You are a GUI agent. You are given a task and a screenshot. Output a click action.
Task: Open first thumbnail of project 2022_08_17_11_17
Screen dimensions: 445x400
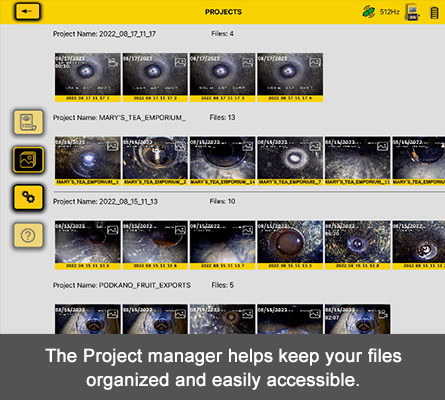tap(88, 77)
